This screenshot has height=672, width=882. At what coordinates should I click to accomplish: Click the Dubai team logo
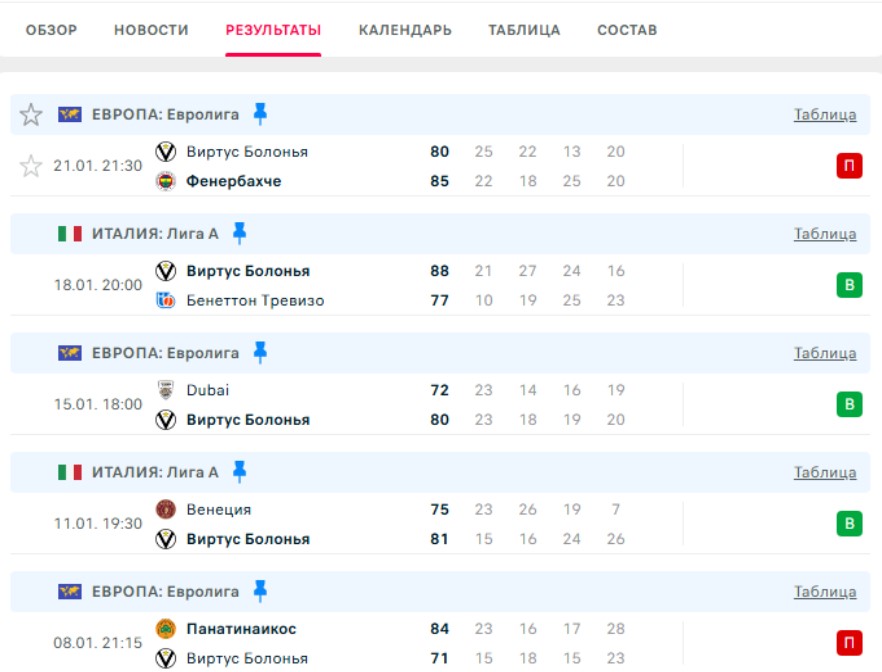(166, 390)
